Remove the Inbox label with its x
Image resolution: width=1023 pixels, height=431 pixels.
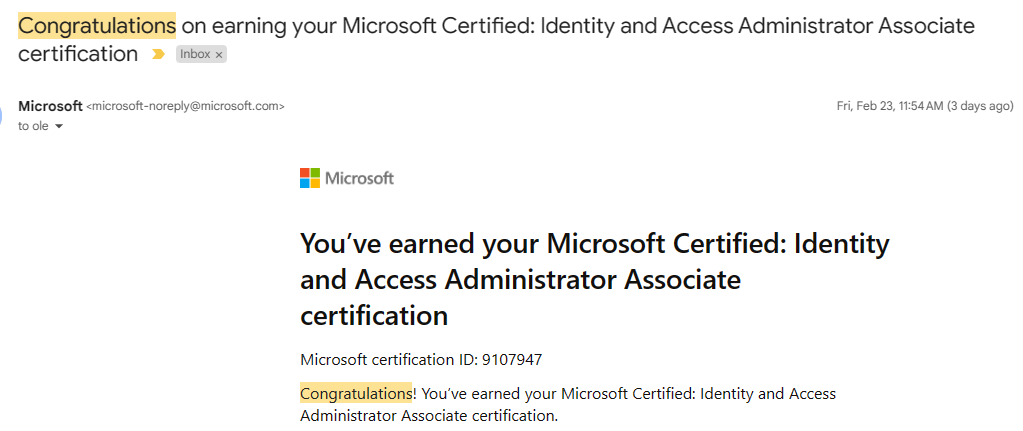(x=219, y=55)
